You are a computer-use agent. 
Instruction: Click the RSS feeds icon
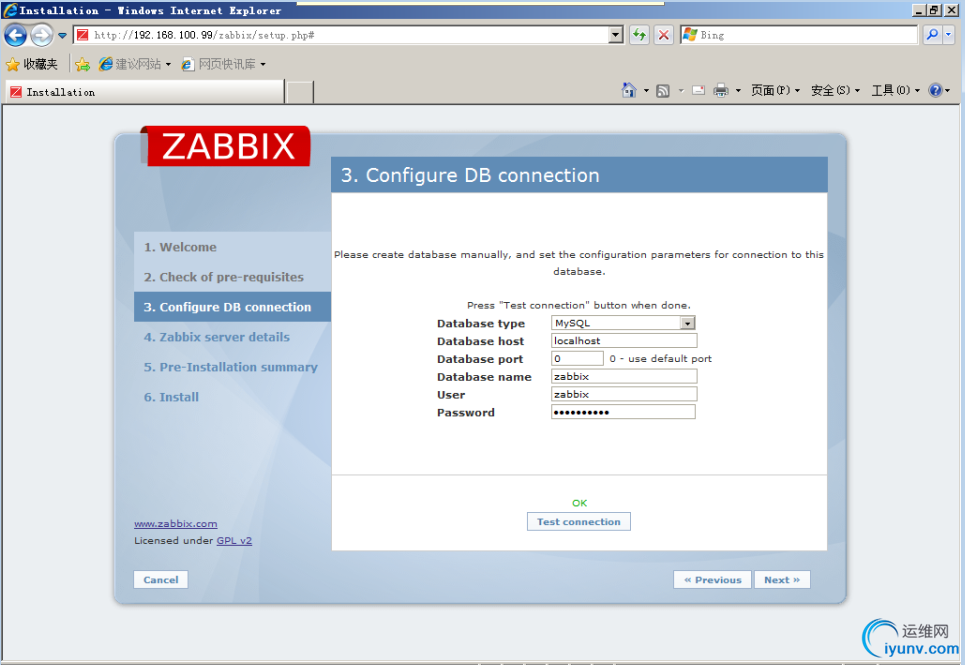coord(663,90)
